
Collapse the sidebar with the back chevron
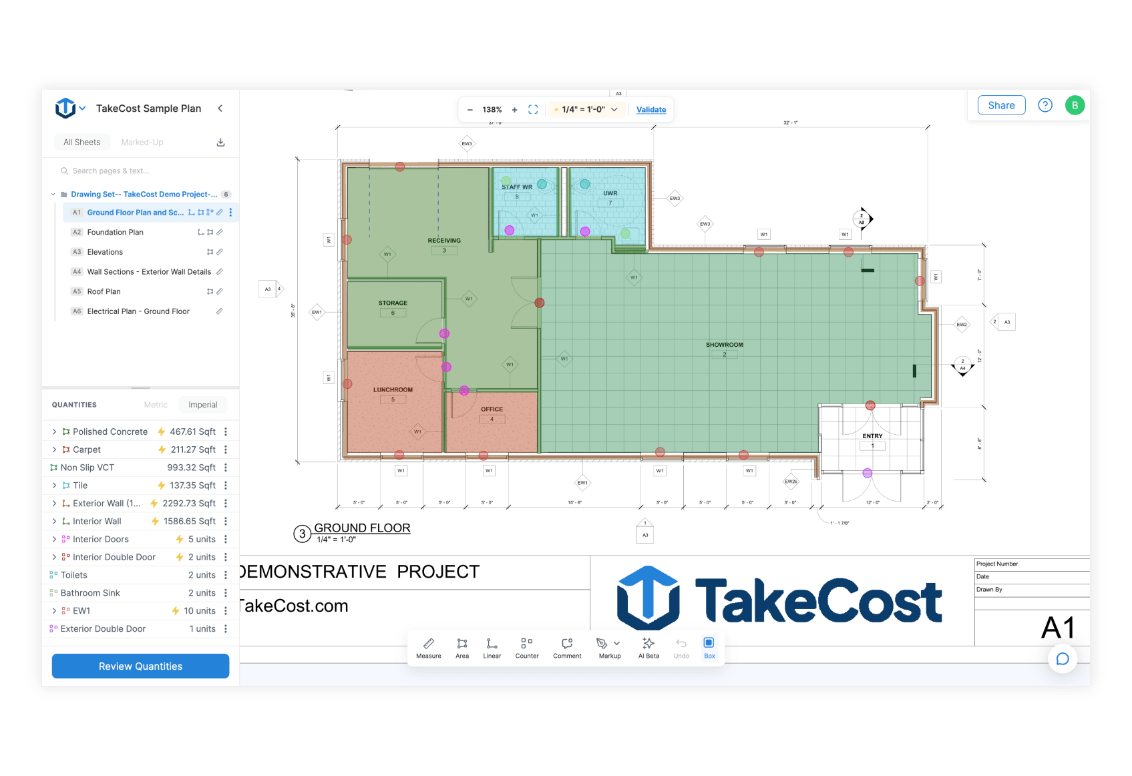[220, 108]
